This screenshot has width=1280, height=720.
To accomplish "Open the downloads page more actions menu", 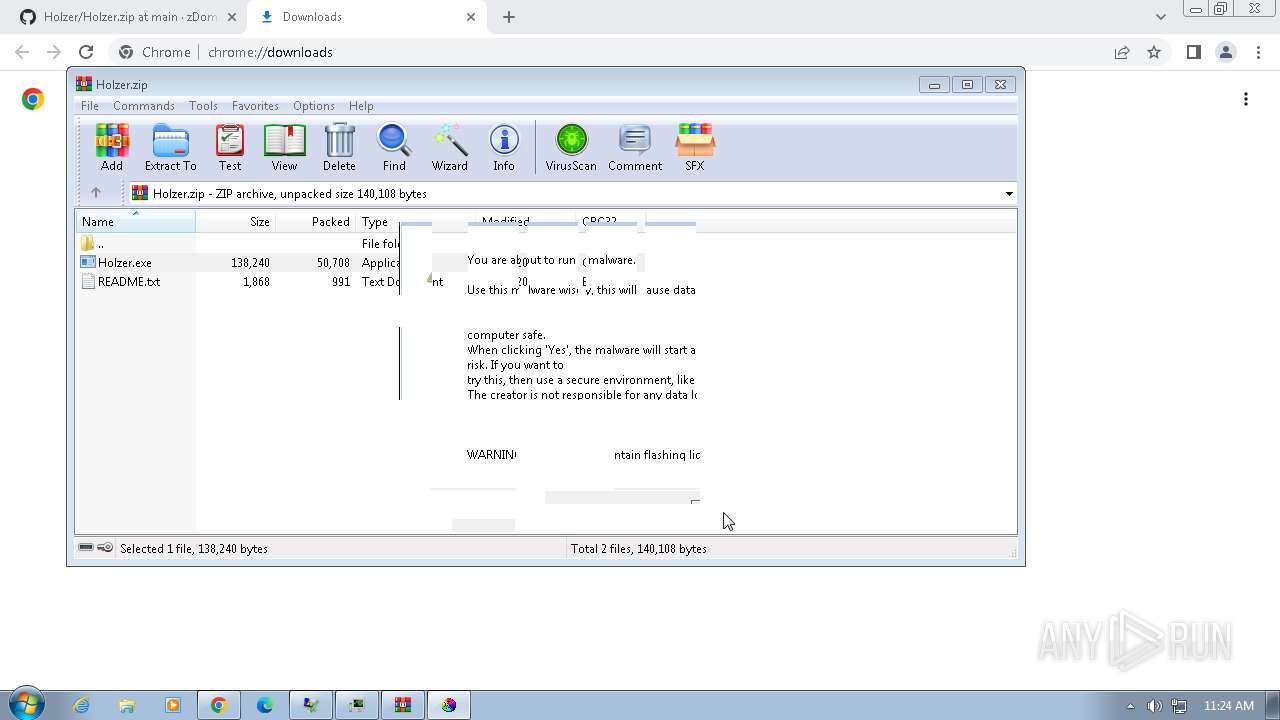I will click(x=1246, y=99).
